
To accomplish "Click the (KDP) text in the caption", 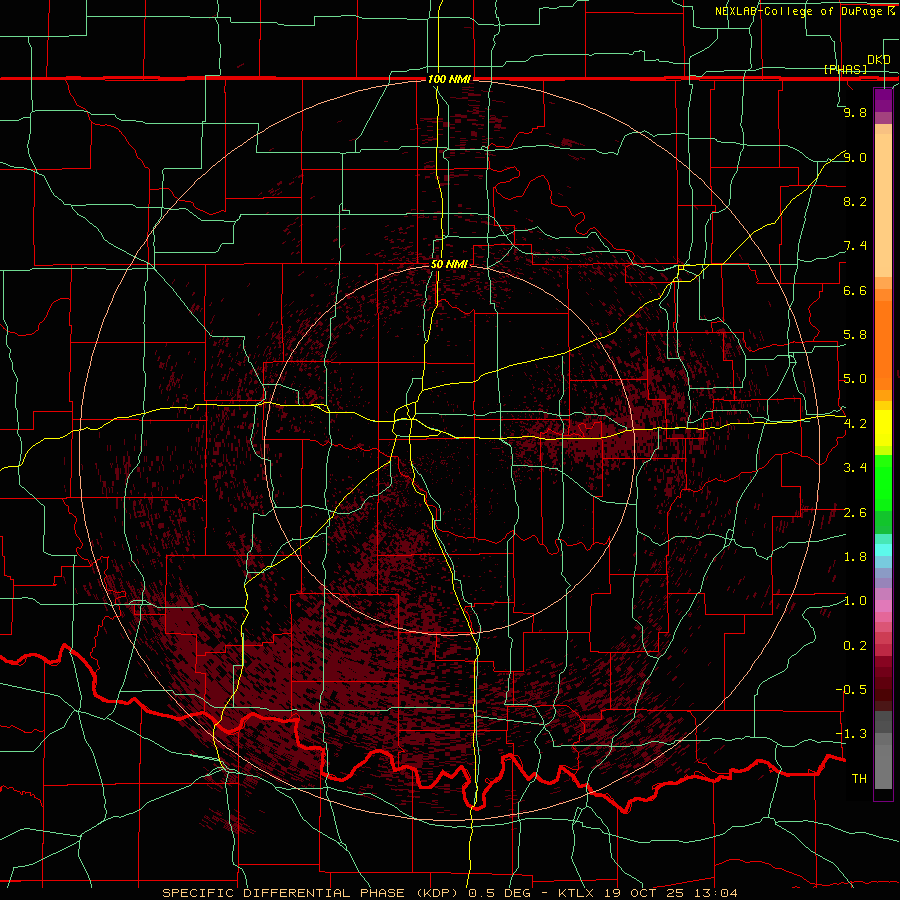I will pos(439,893).
